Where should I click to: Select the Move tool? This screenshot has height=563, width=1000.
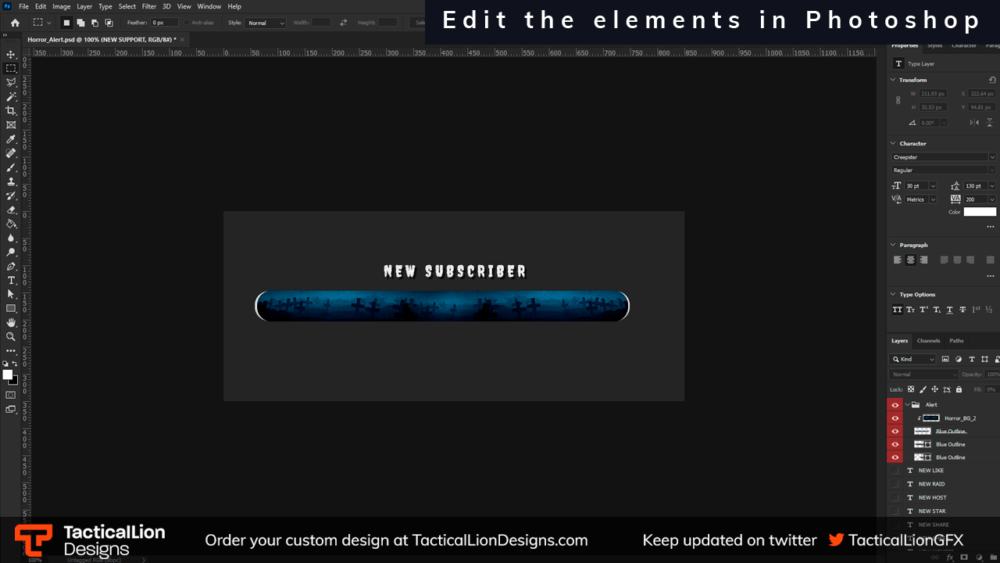pyautogui.click(x=11, y=54)
